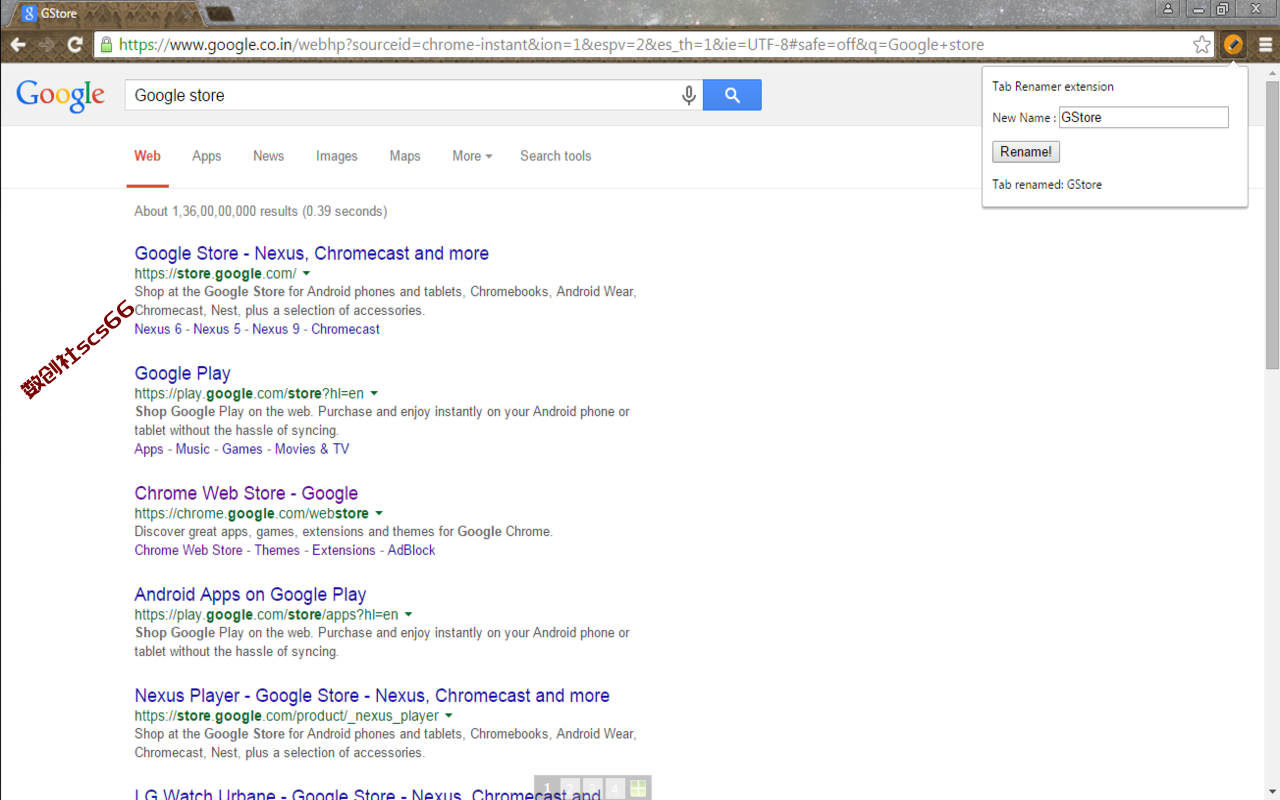Click the address bar URL
This screenshot has height=800, width=1280.
click(551, 44)
